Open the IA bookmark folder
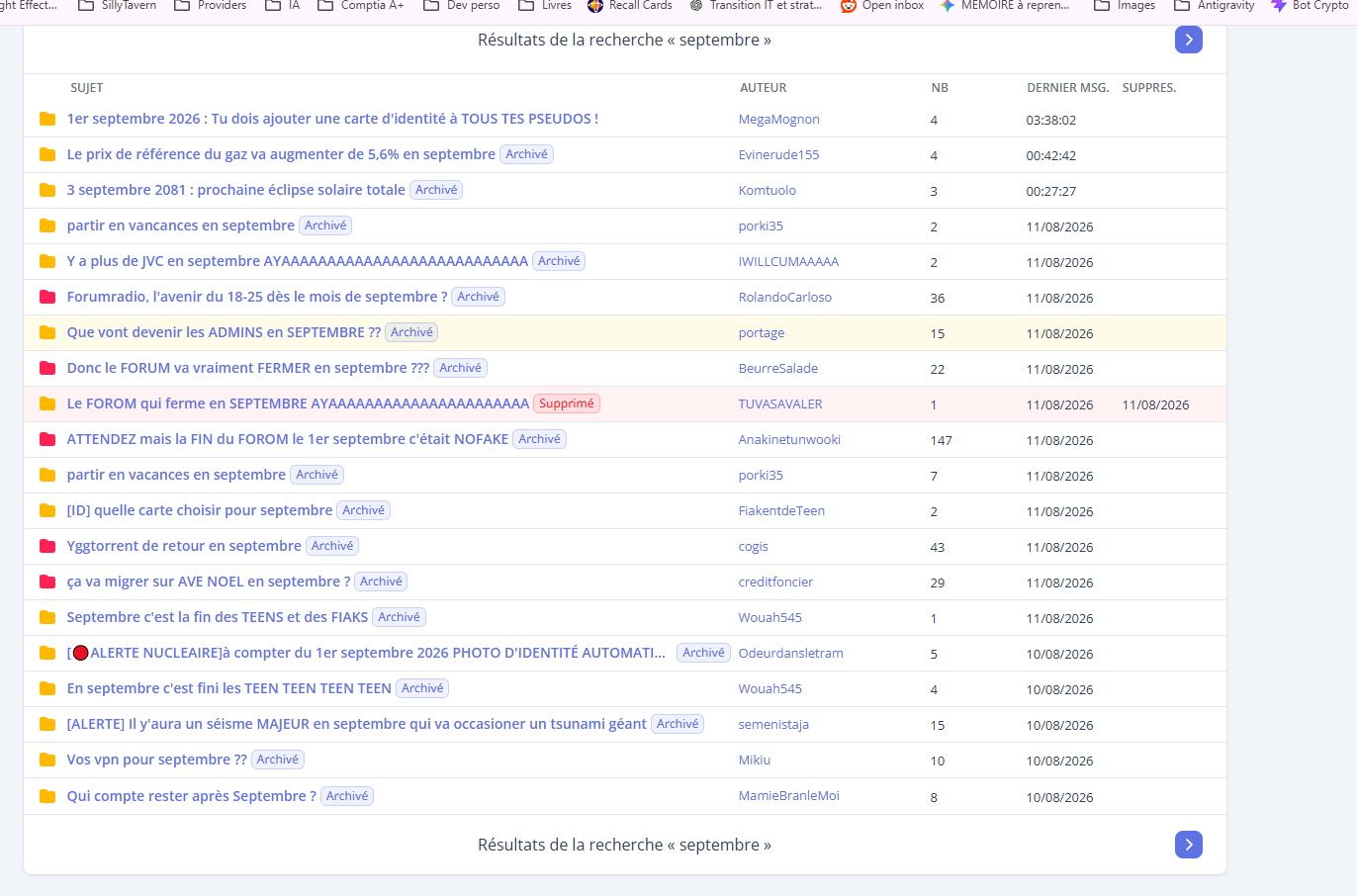Viewport: 1357px width, 896px height. coord(283,5)
